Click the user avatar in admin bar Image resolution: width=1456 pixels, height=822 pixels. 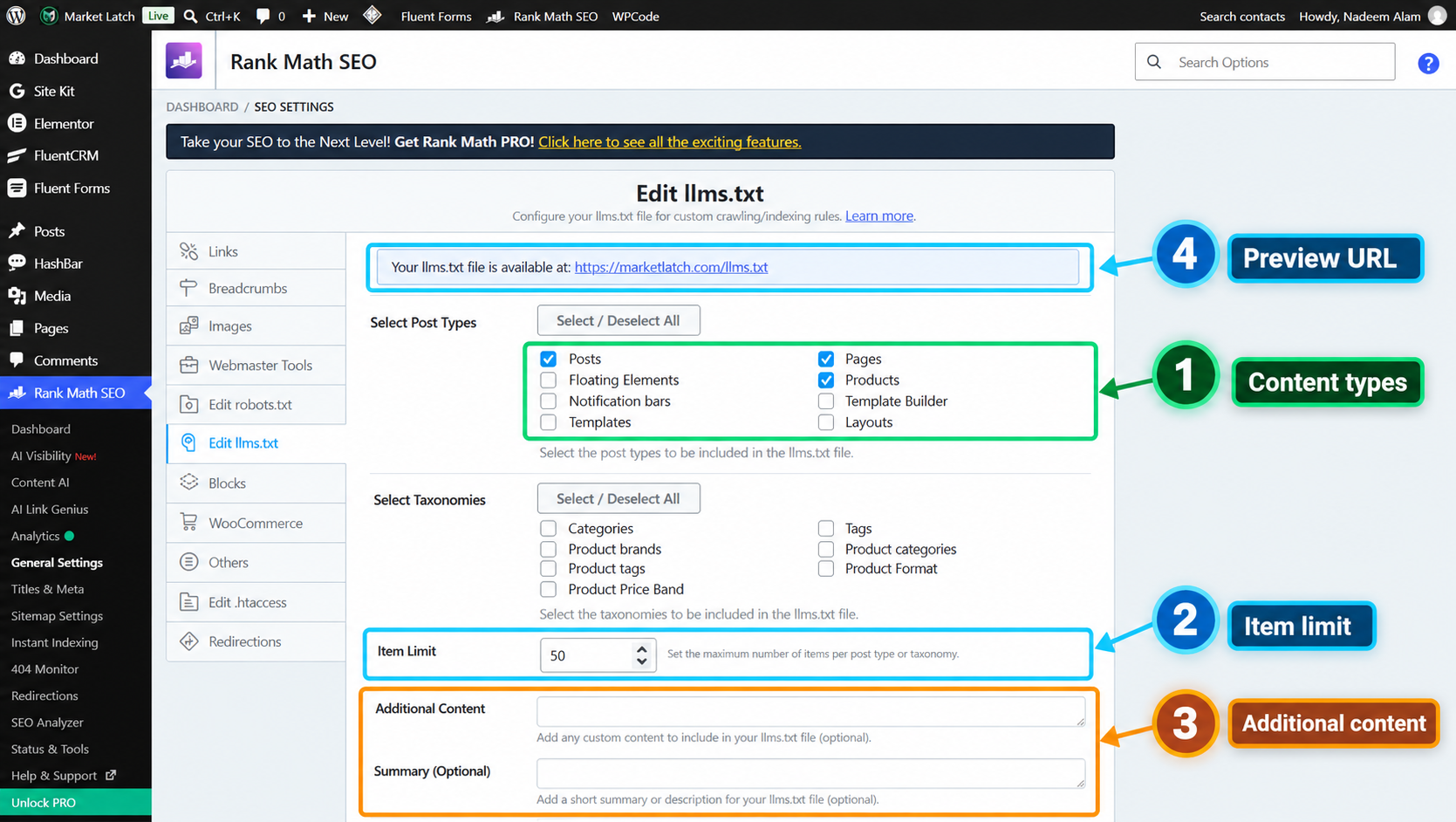click(1437, 16)
